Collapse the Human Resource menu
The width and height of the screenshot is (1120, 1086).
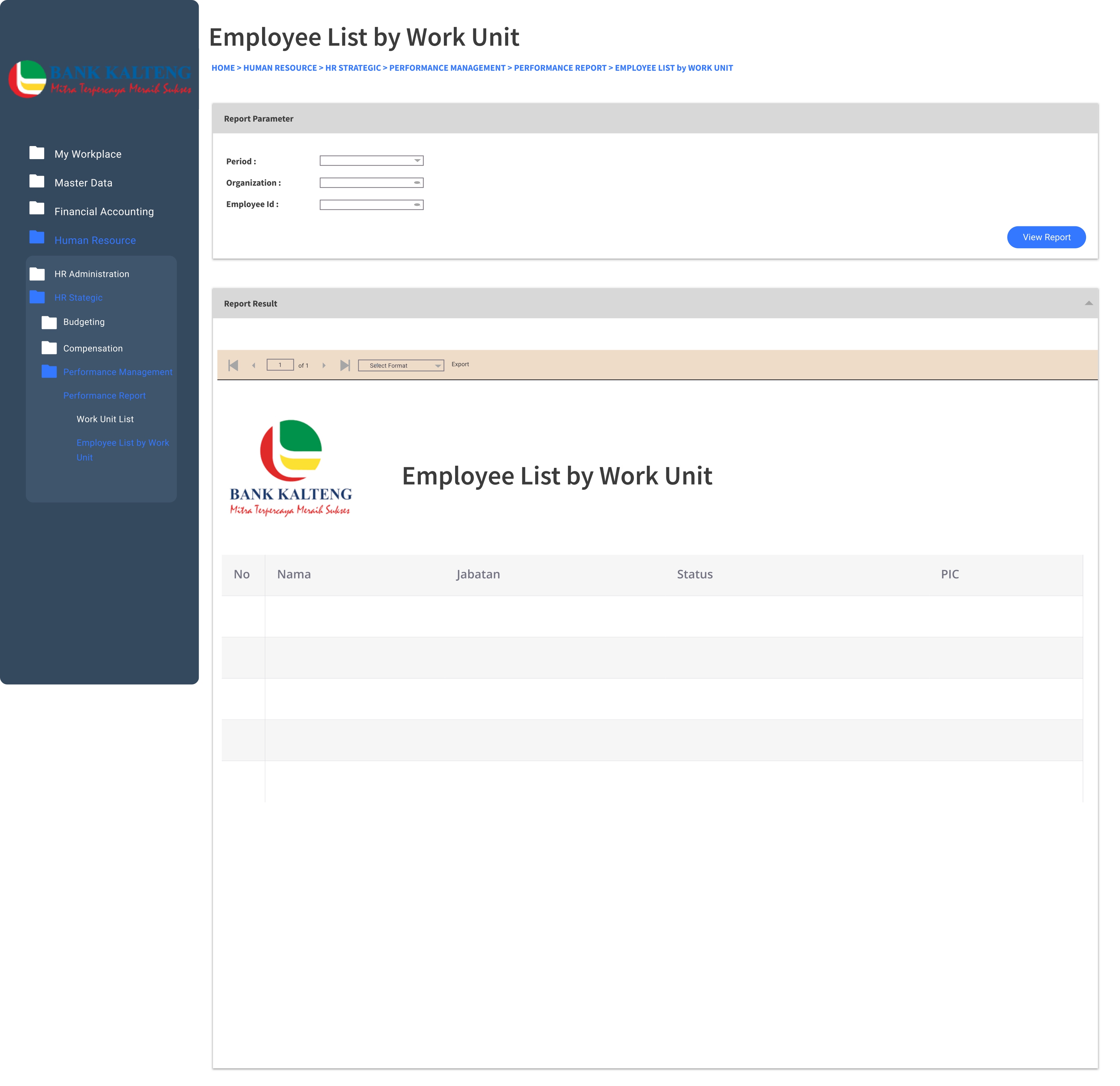(x=95, y=240)
